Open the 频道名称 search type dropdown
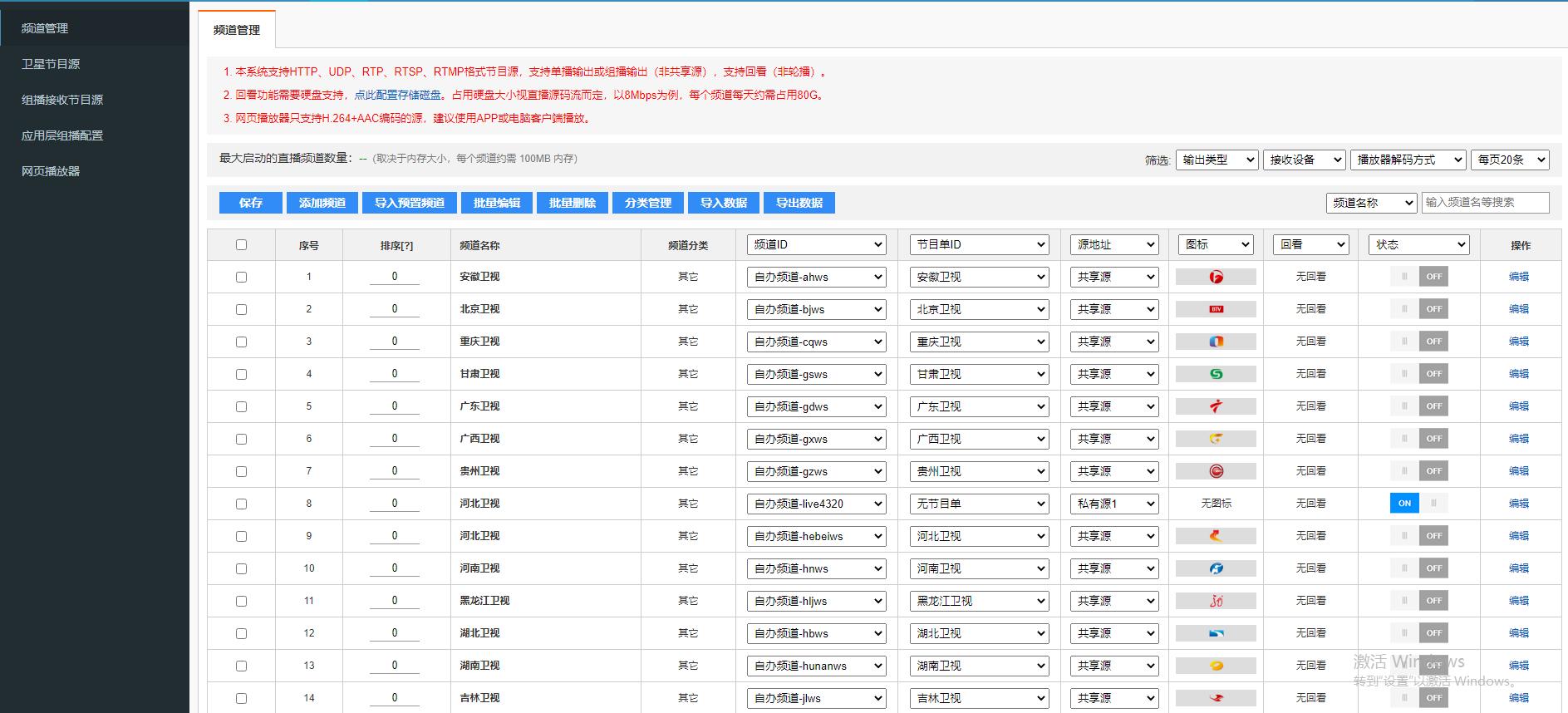Viewport: 1568px width, 713px height. click(1371, 203)
